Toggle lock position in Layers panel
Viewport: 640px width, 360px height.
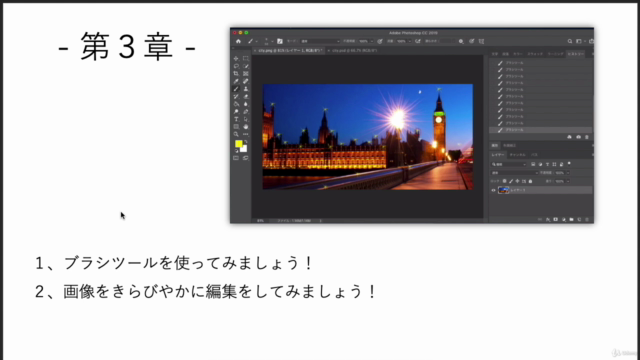(x=517, y=181)
